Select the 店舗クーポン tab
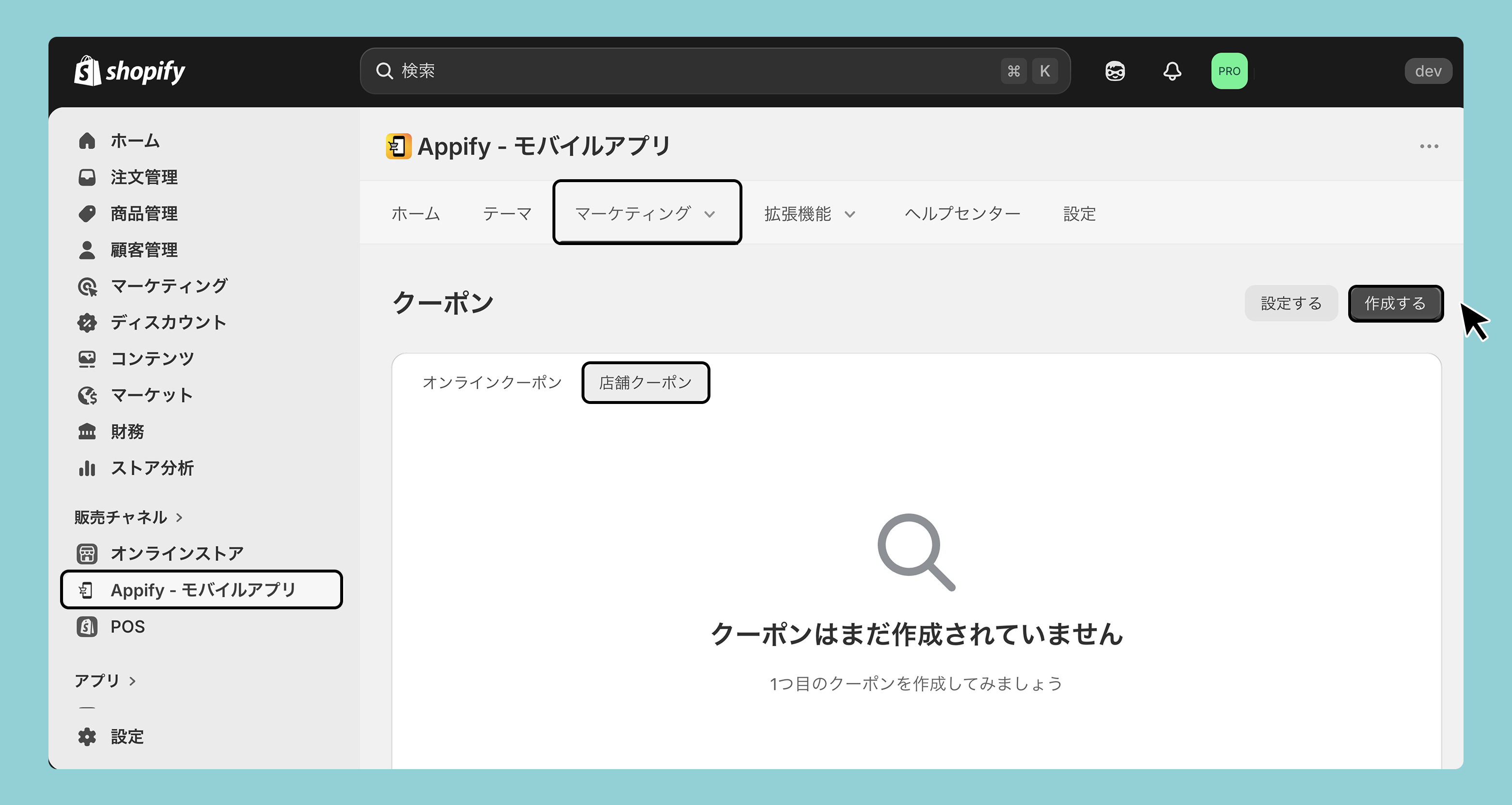The image size is (1512, 805). point(646,383)
